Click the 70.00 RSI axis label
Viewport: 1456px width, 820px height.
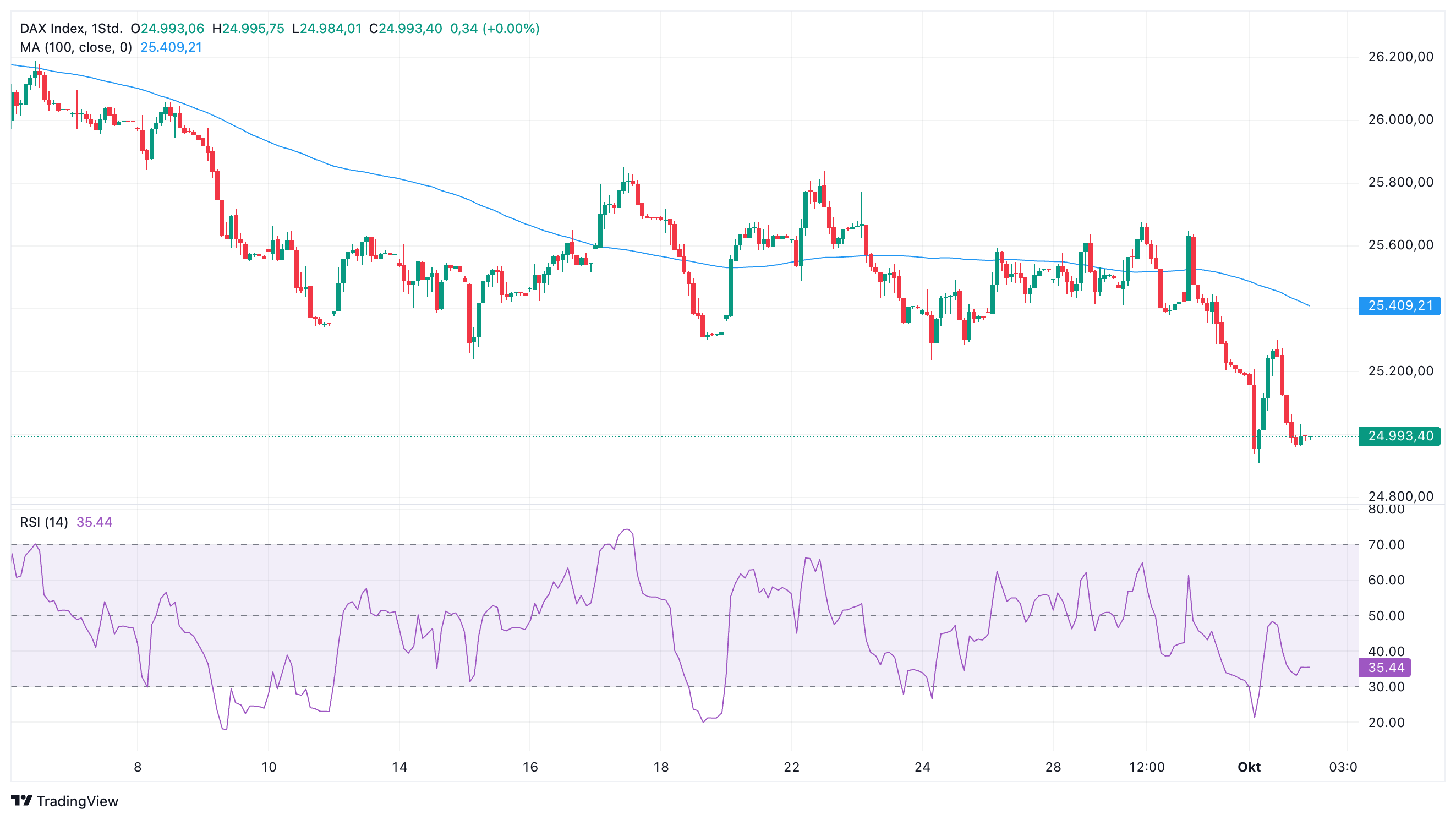1386,545
